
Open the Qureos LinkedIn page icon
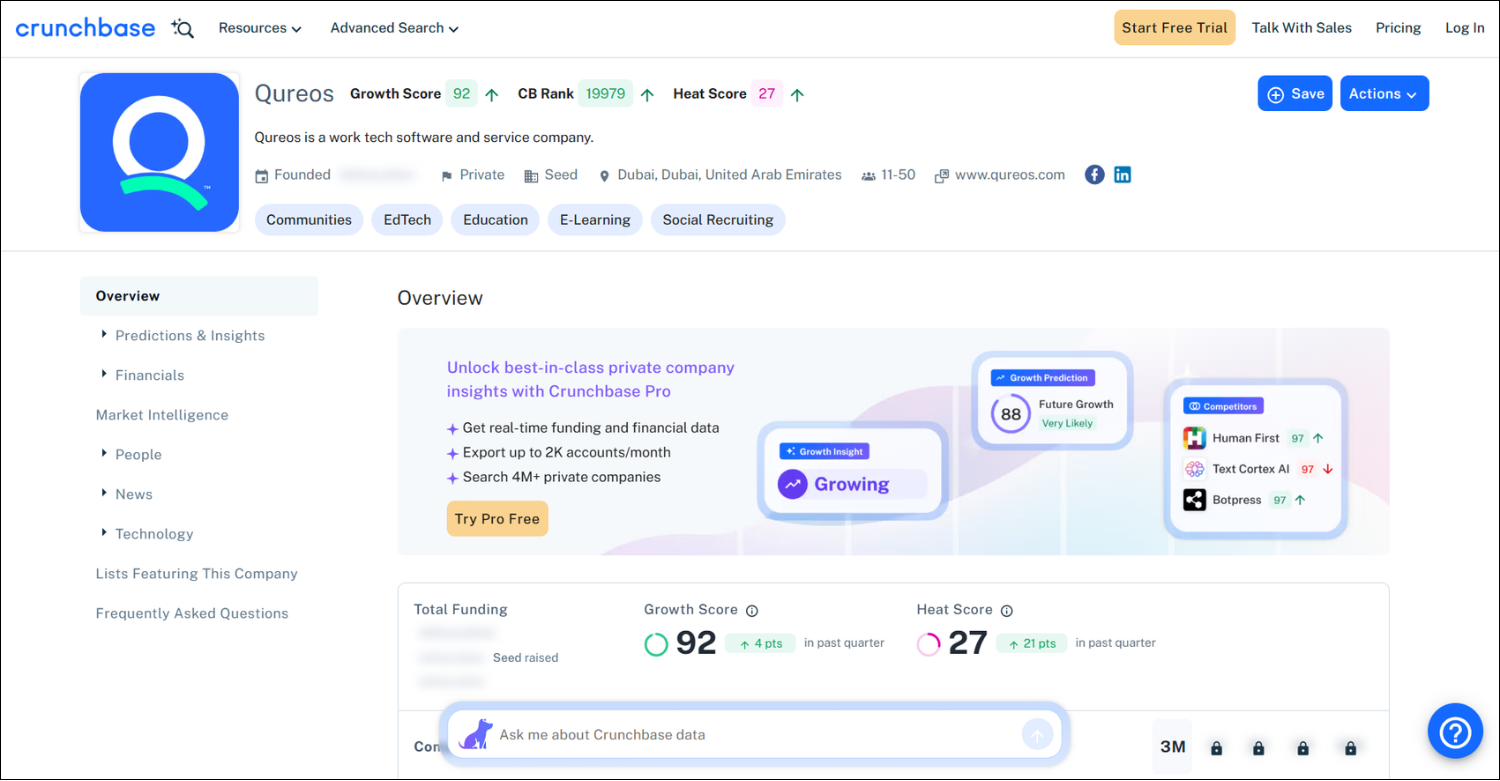(x=1123, y=175)
